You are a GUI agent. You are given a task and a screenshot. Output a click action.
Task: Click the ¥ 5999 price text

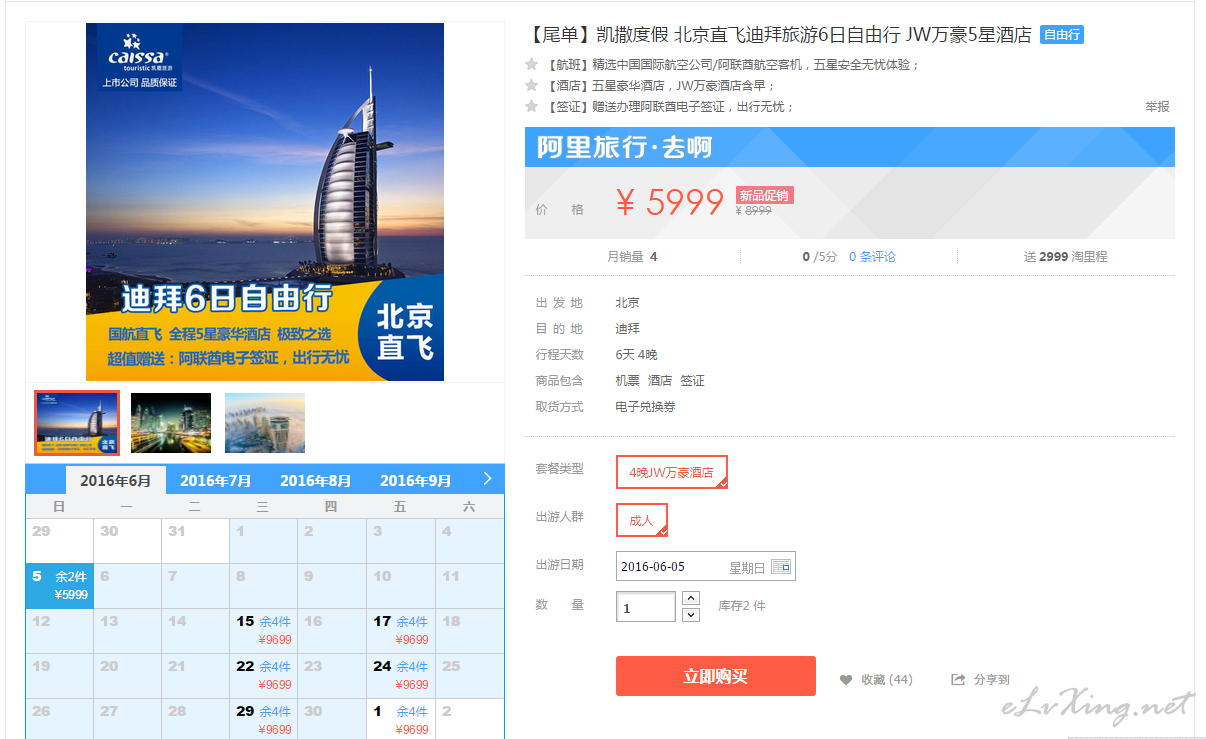[x=669, y=203]
